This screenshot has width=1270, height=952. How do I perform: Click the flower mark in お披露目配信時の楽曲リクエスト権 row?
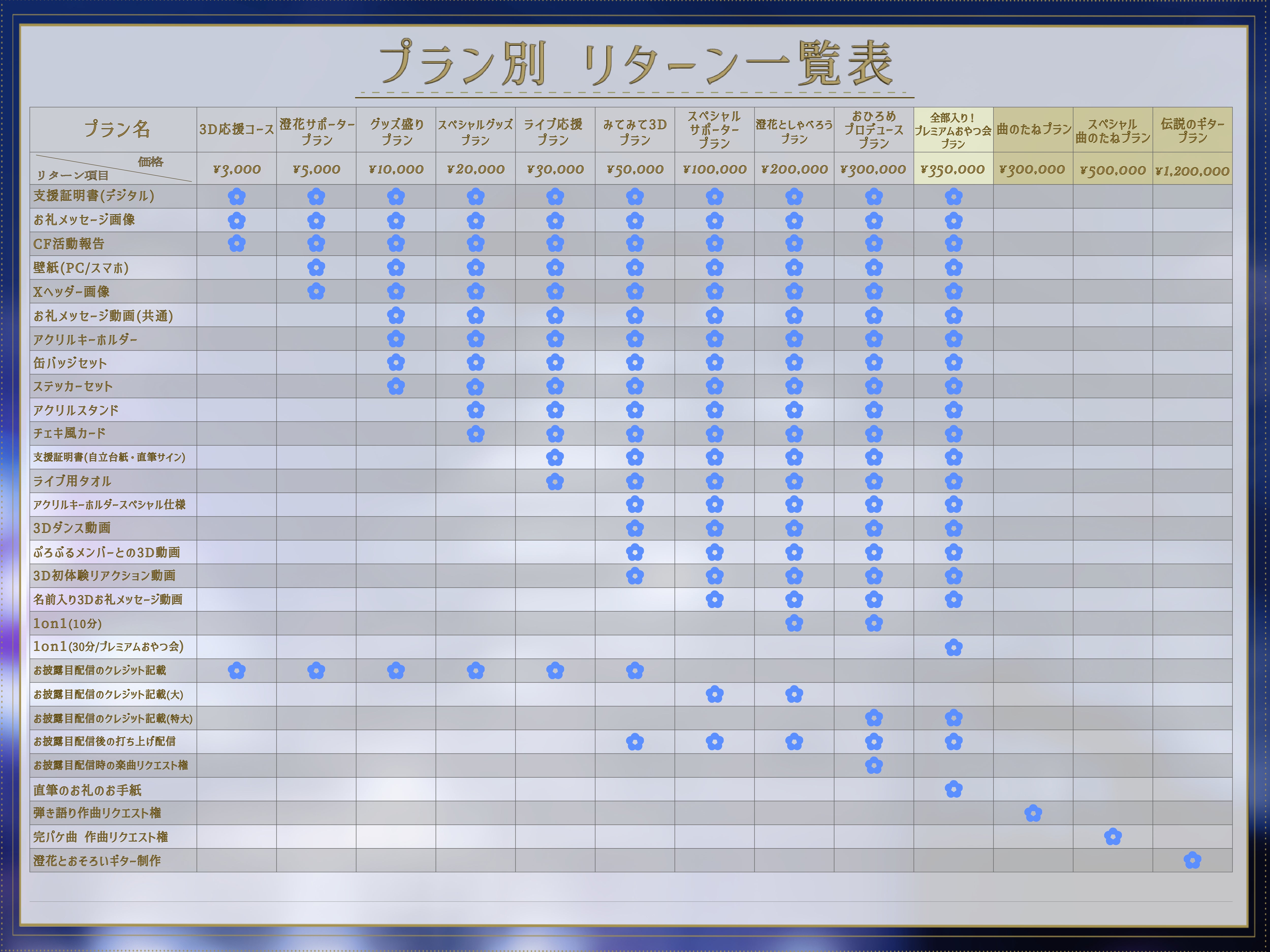874,765
